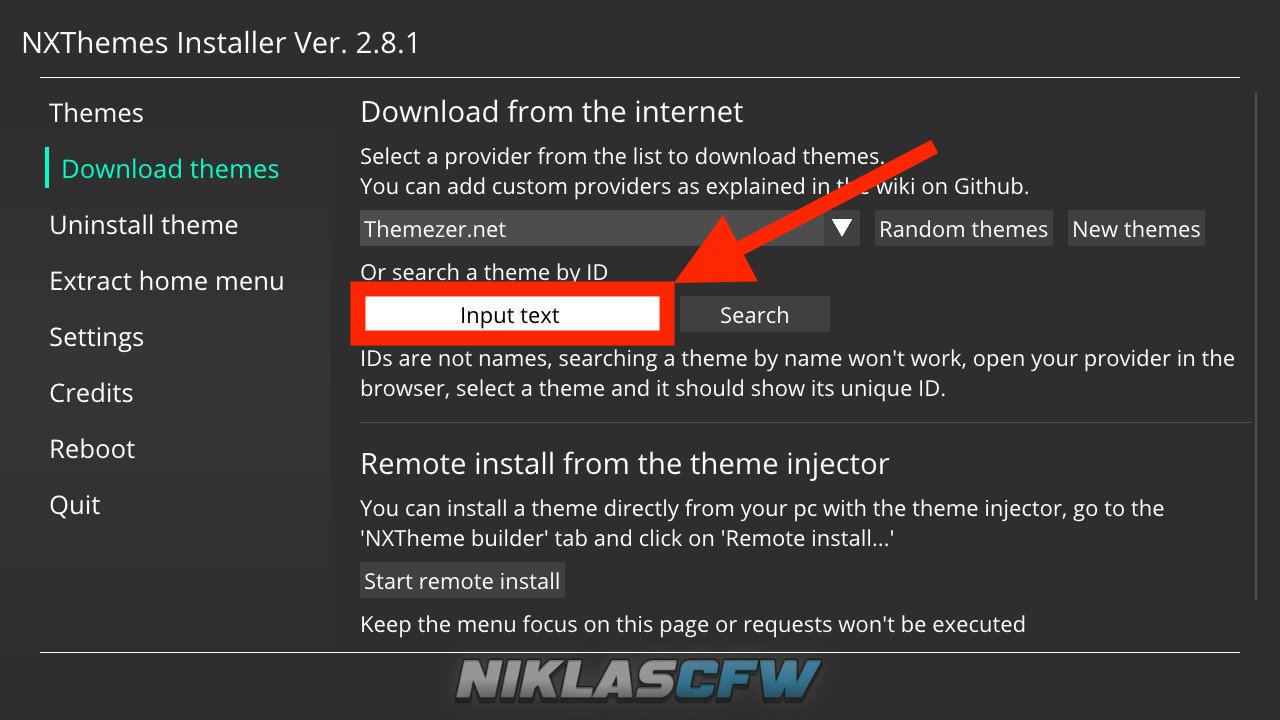
Task: Select Download themes in sidebar
Action: [x=170, y=169]
